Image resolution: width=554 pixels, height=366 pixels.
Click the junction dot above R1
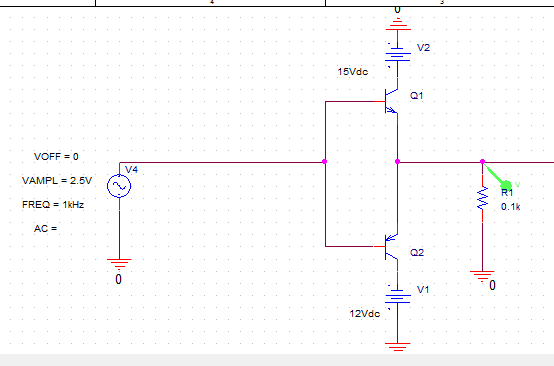click(x=483, y=162)
